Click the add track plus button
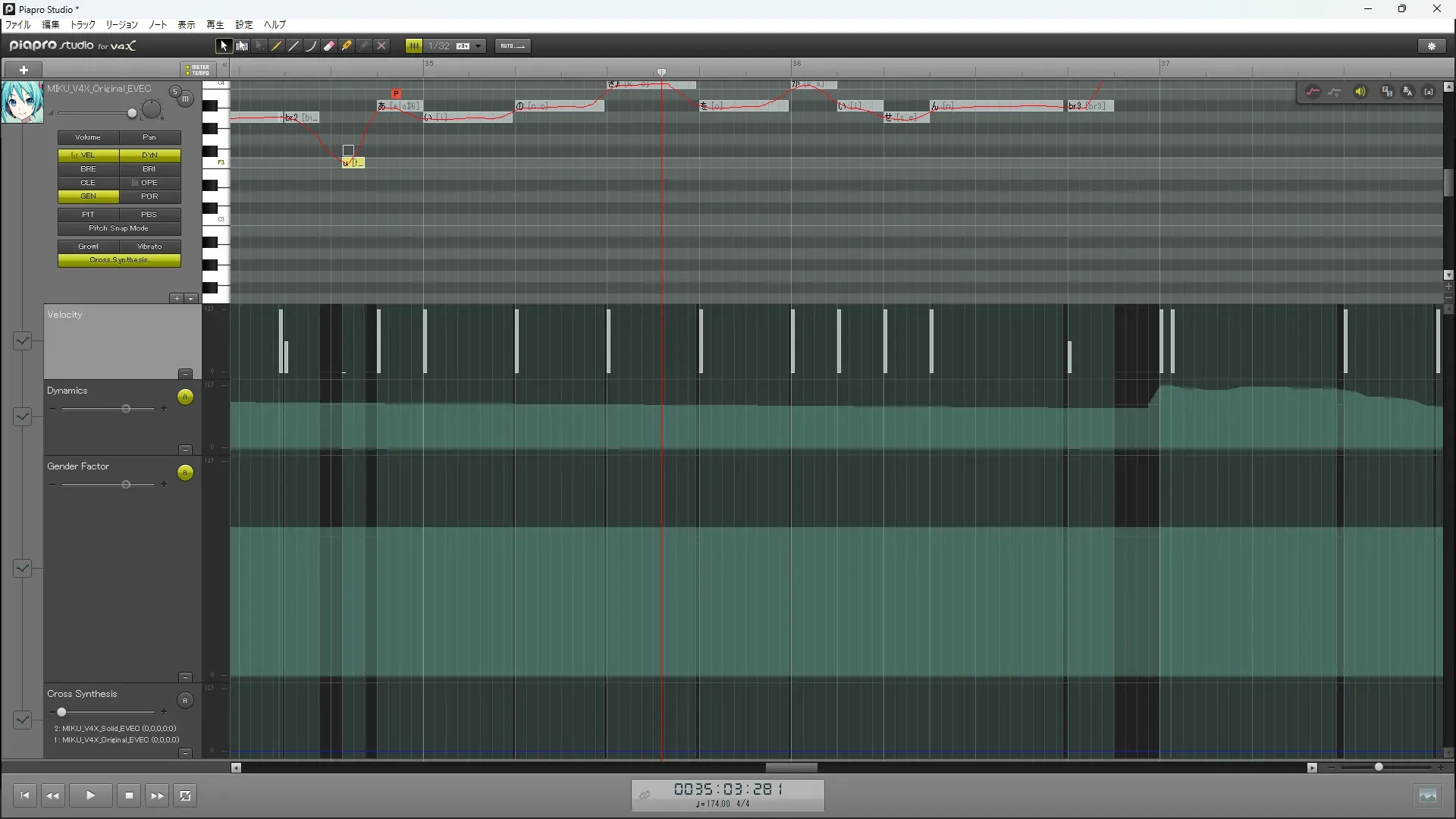The width and height of the screenshot is (1456, 819). 24,70
